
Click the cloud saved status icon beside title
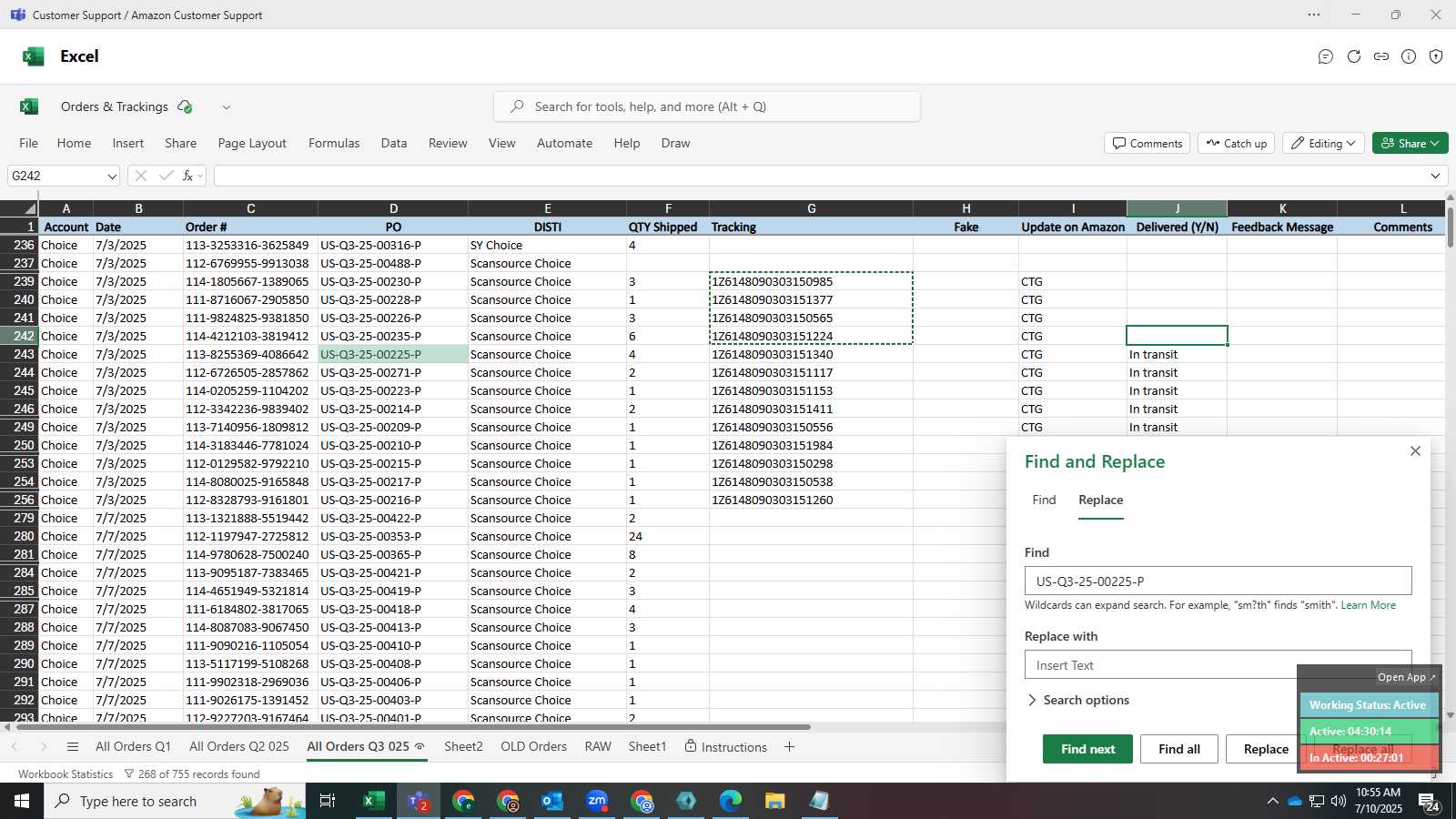point(185,106)
